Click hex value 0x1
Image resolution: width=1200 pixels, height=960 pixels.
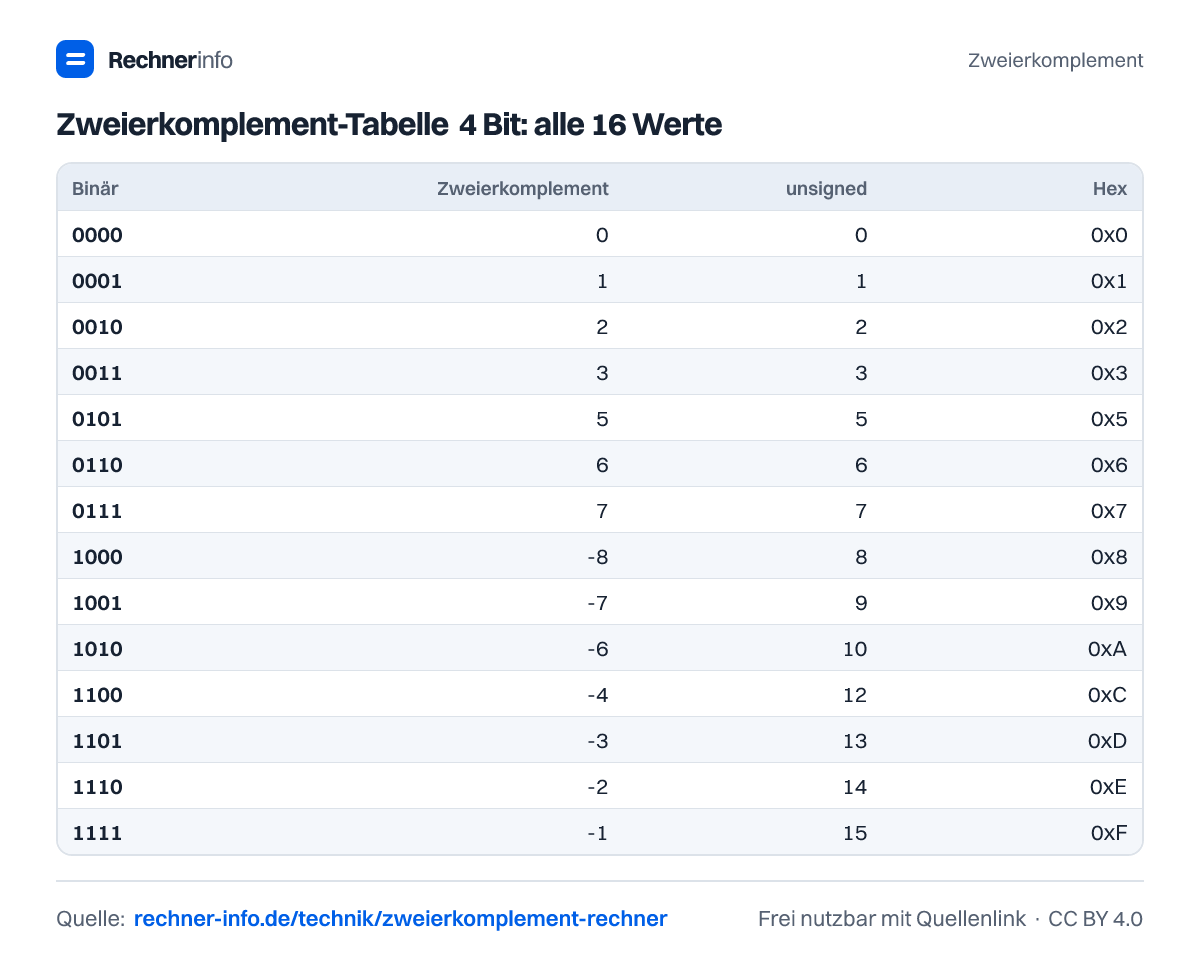tap(1109, 281)
